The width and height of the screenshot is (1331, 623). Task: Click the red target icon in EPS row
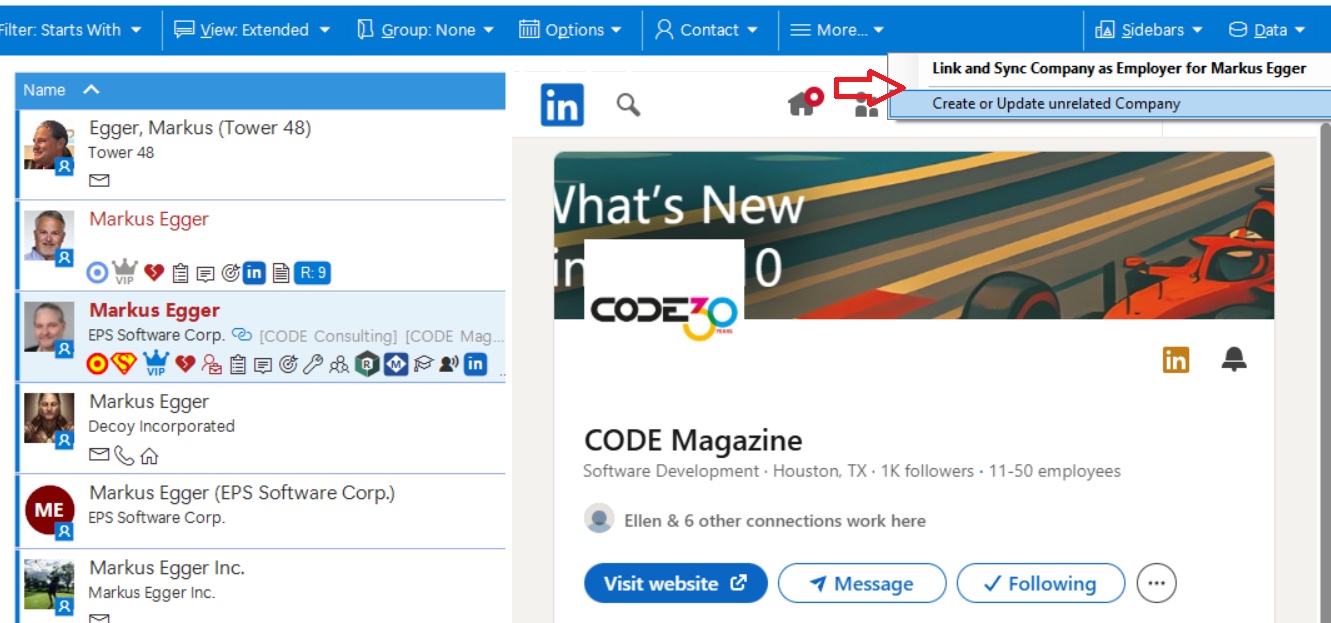pos(98,364)
